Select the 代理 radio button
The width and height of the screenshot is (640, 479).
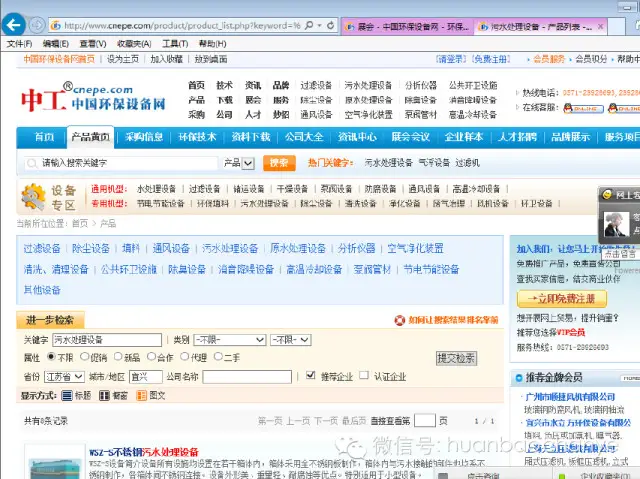pos(184,357)
